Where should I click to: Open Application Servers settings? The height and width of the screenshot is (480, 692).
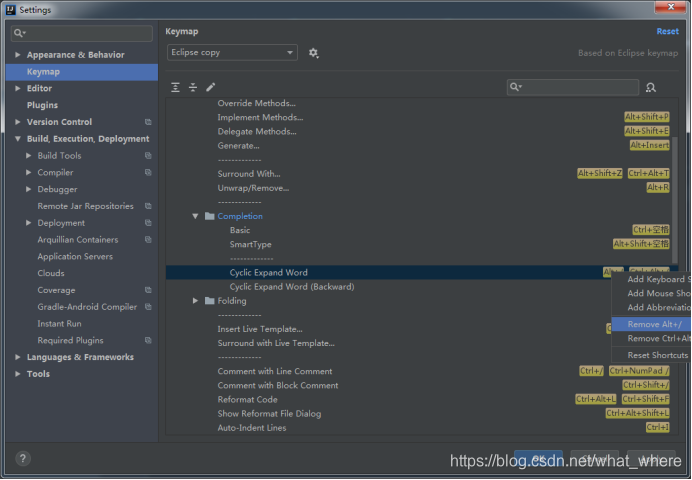(x=75, y=256)
